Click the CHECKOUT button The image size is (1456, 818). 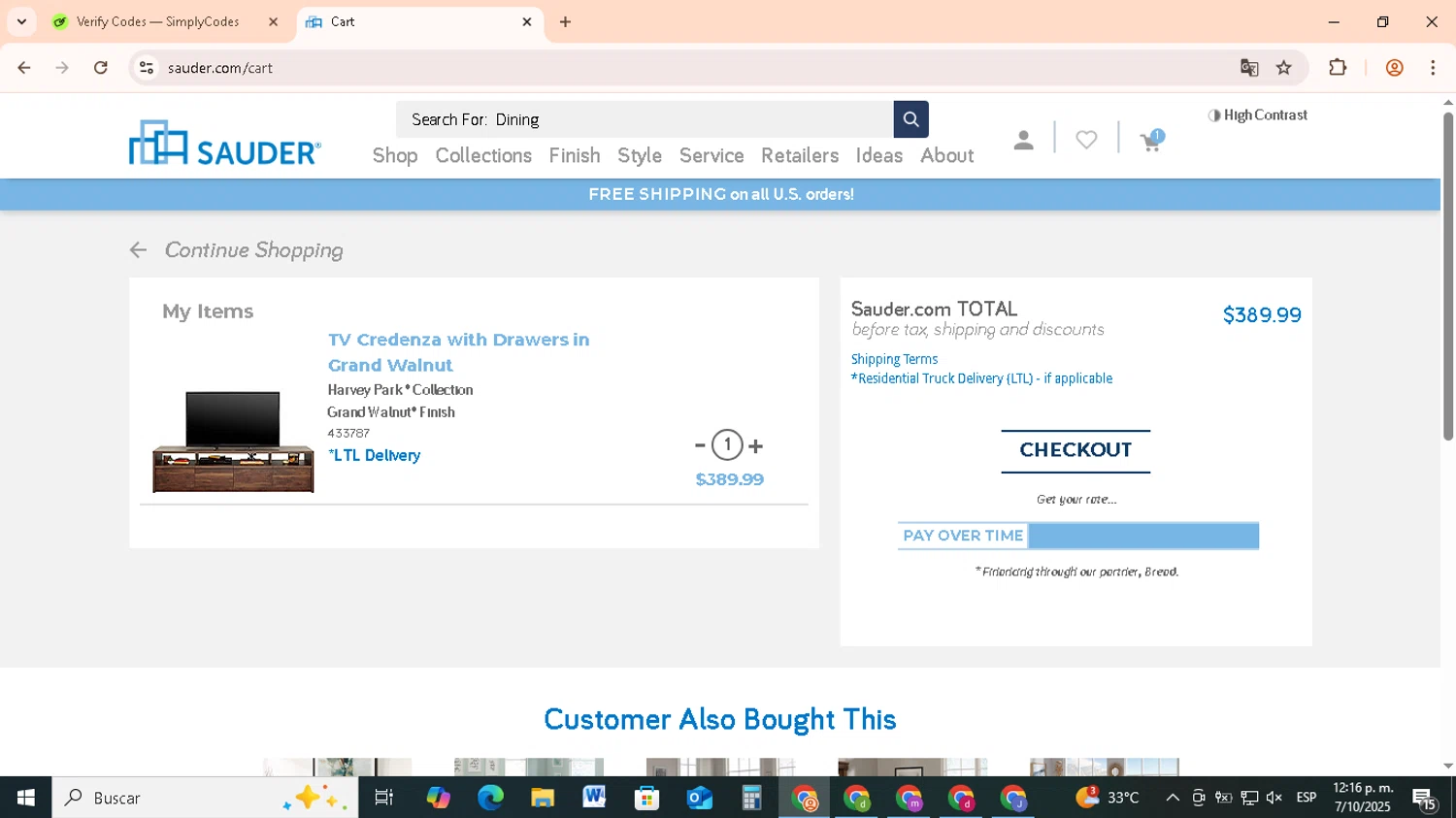[x=1075, y=450]
